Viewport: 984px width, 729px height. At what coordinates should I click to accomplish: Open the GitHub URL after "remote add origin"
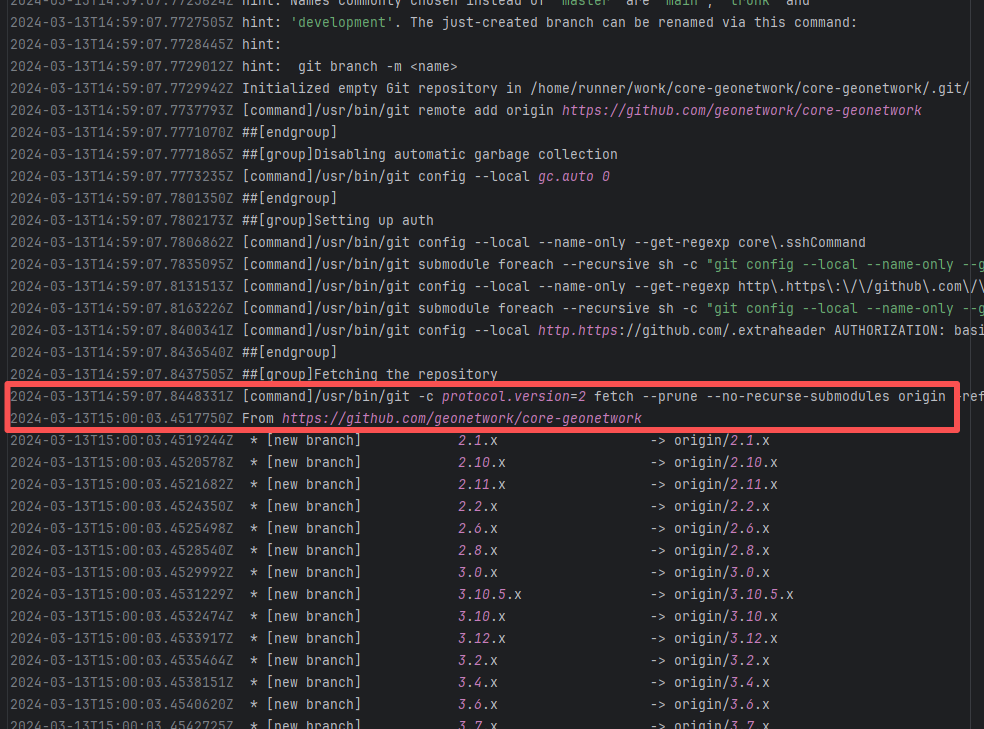coord(741,110)
